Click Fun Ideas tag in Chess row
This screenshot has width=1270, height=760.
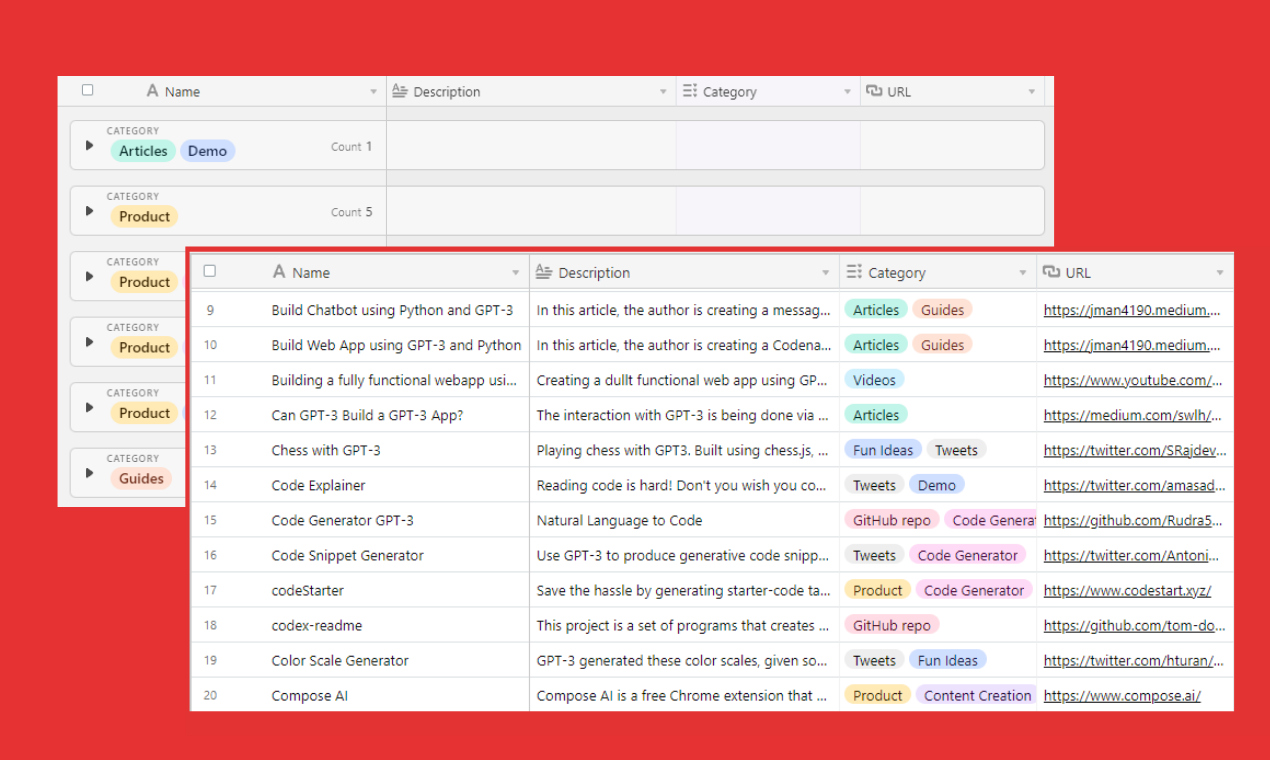click(883, 450)
